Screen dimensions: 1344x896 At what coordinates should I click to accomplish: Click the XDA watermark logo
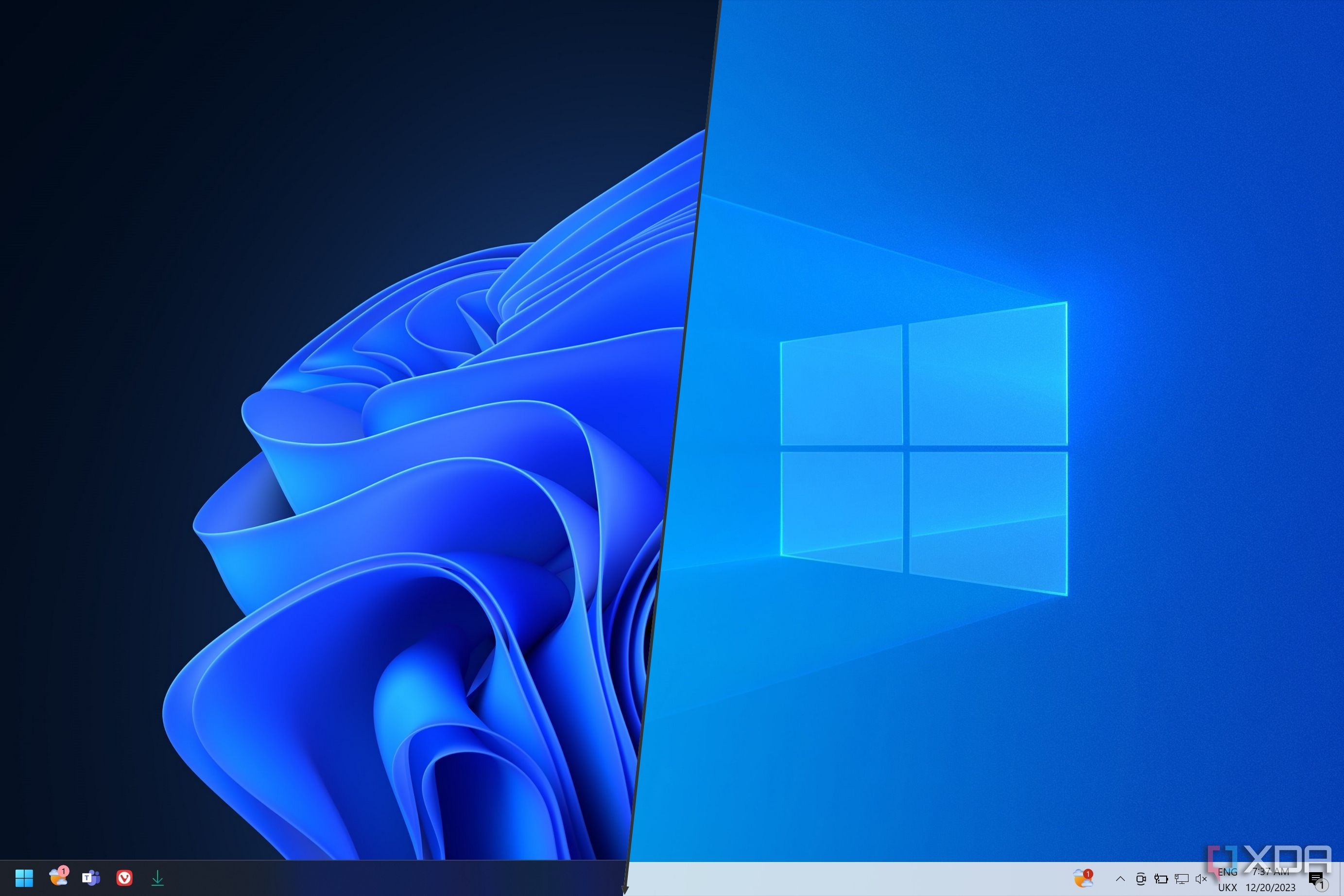pos(1275,857)
